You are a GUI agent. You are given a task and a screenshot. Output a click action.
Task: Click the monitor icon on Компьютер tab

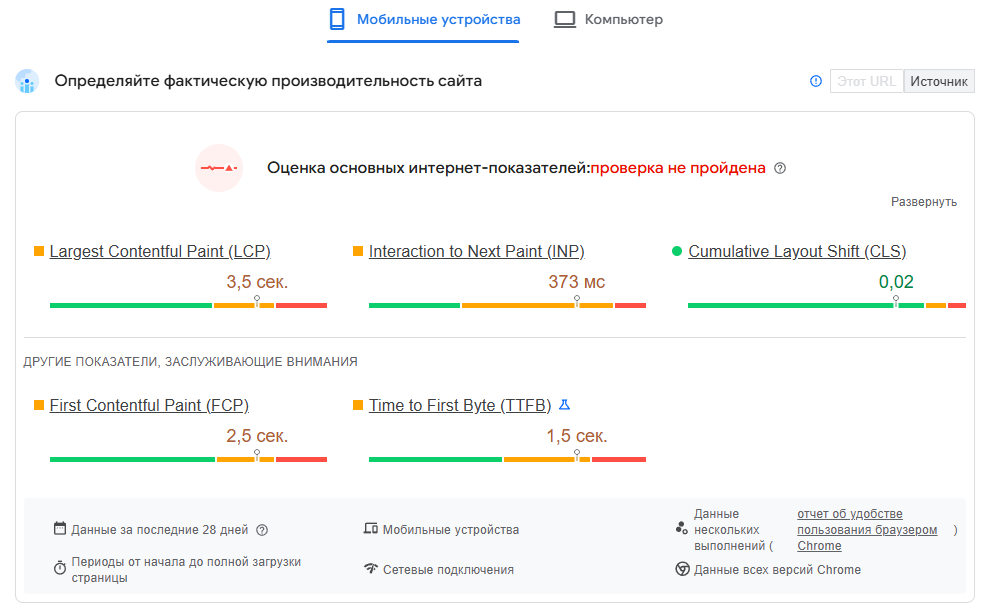(x=565, y=18)
